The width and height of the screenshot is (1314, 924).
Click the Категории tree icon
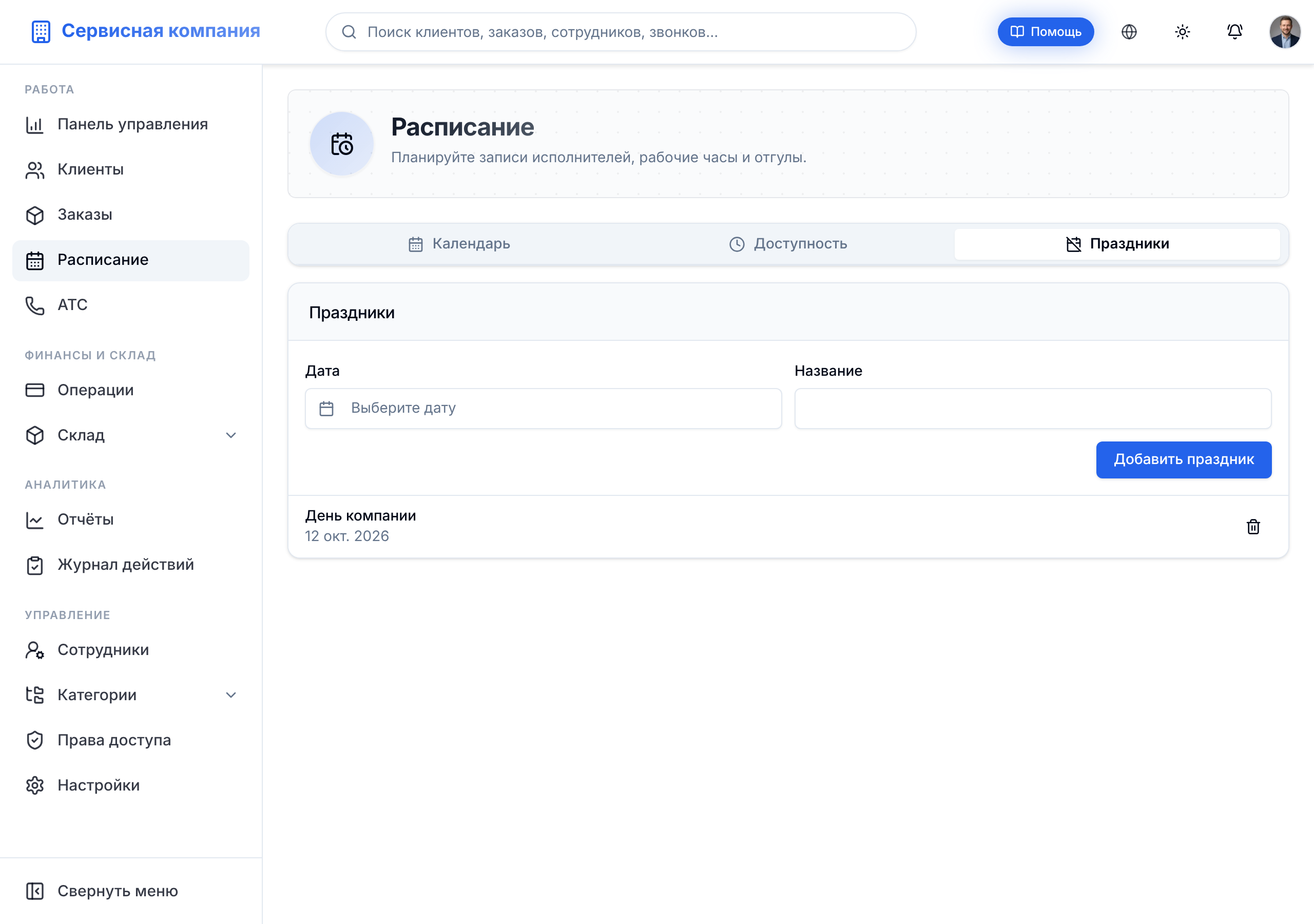[x=34, y=695]
